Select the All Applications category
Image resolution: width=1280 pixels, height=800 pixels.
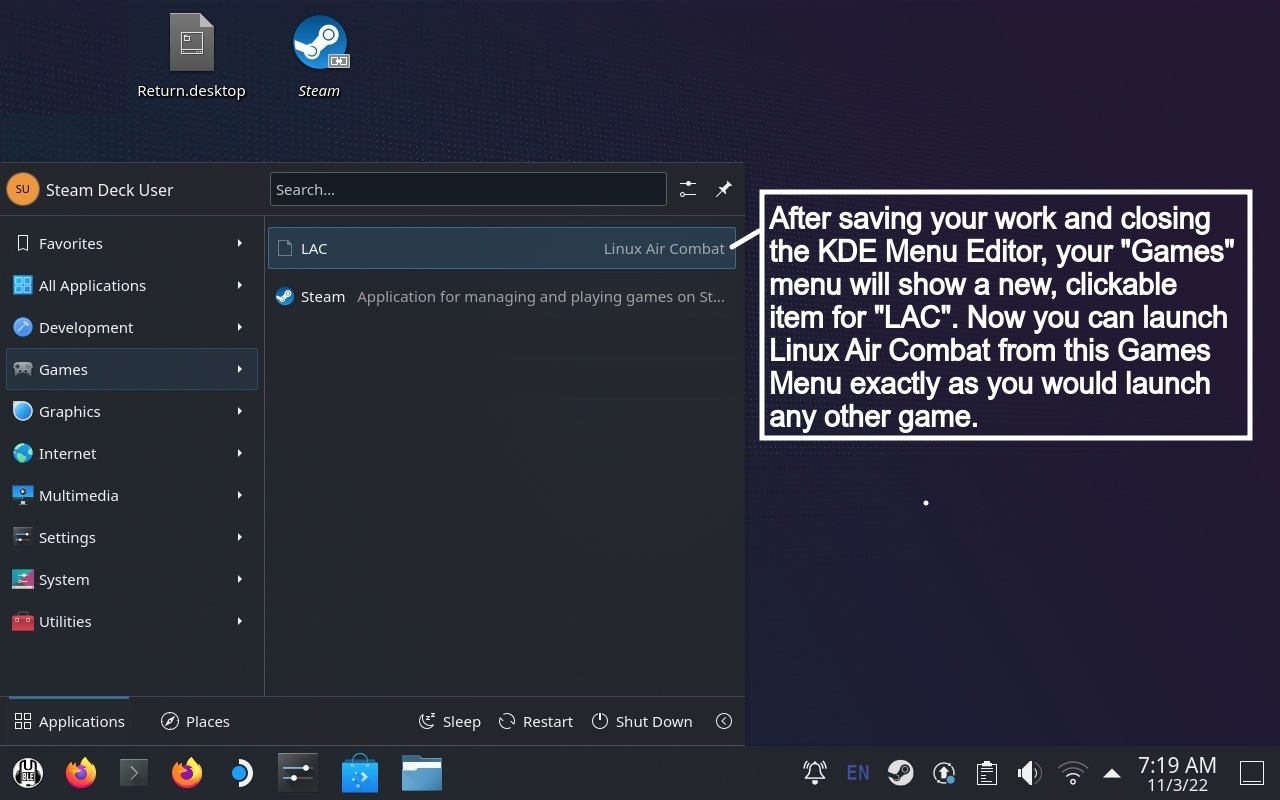tap(132, 285)
